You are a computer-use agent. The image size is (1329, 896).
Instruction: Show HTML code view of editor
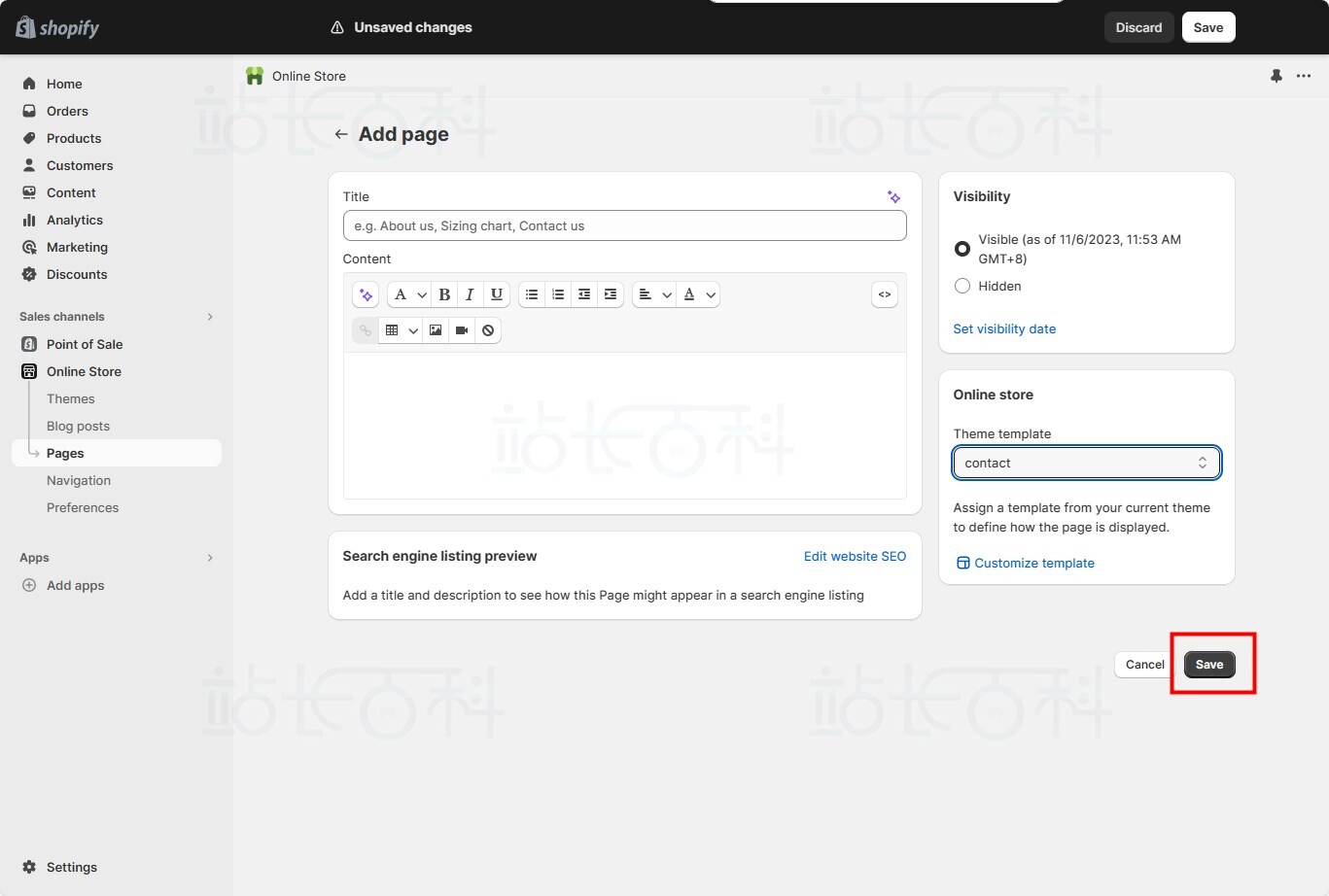tap(884, 294)
